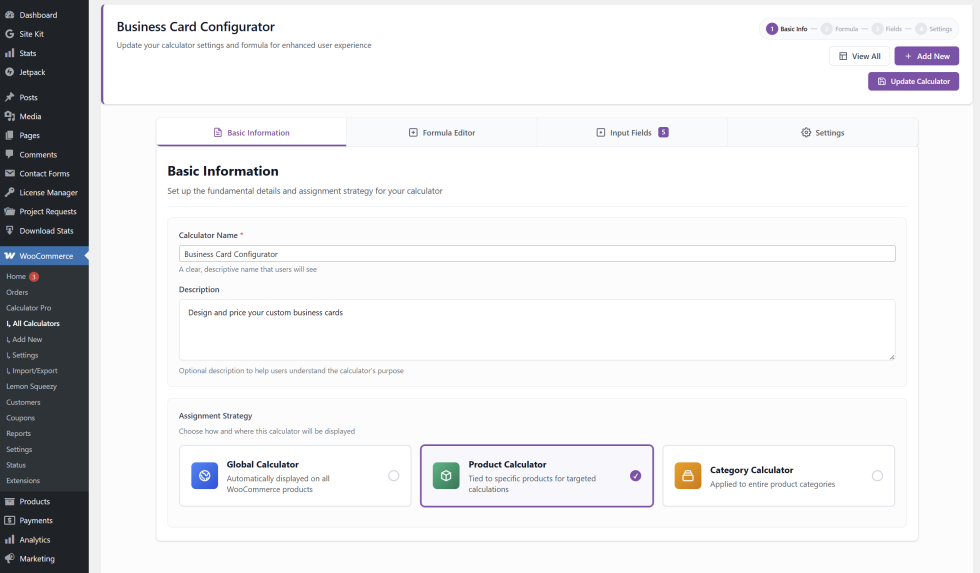Screen dimensions: 980x573
Task: Click the orange Category Calculator icon
Action: 688,476
